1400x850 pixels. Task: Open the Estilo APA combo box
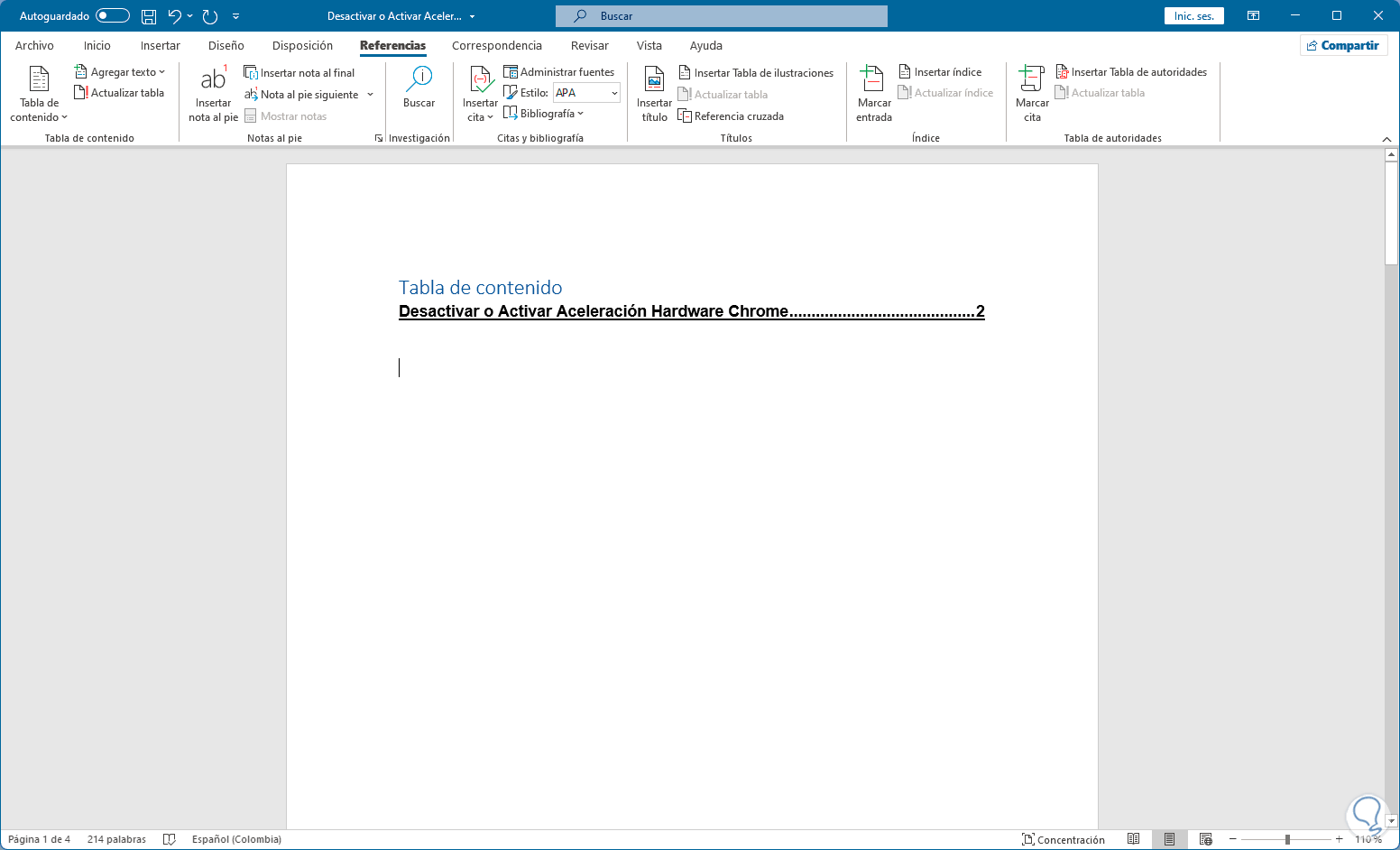pyautogui.click(x=586, y=93)
